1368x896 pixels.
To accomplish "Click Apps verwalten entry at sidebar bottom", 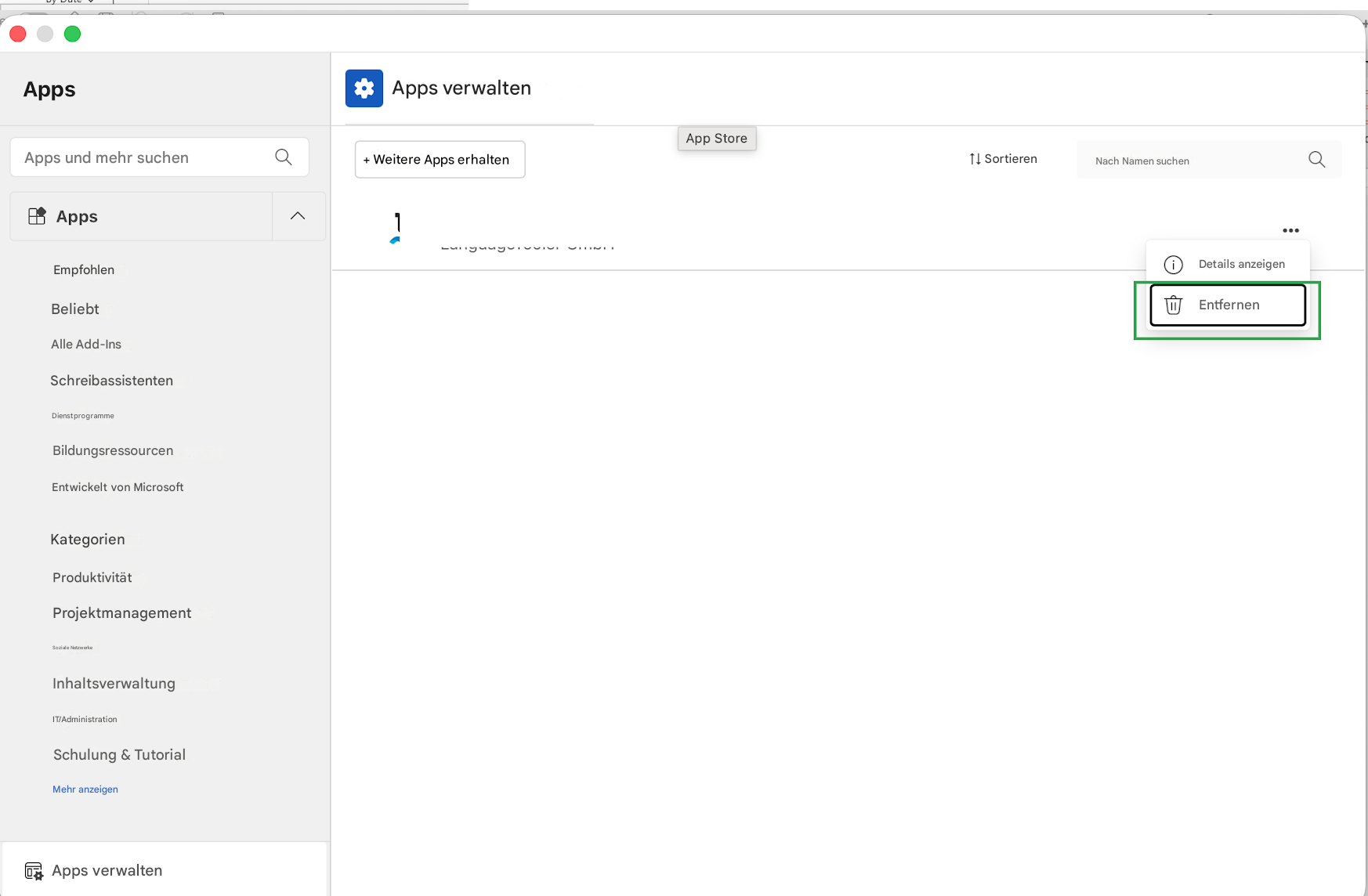I will click(164, 871).
